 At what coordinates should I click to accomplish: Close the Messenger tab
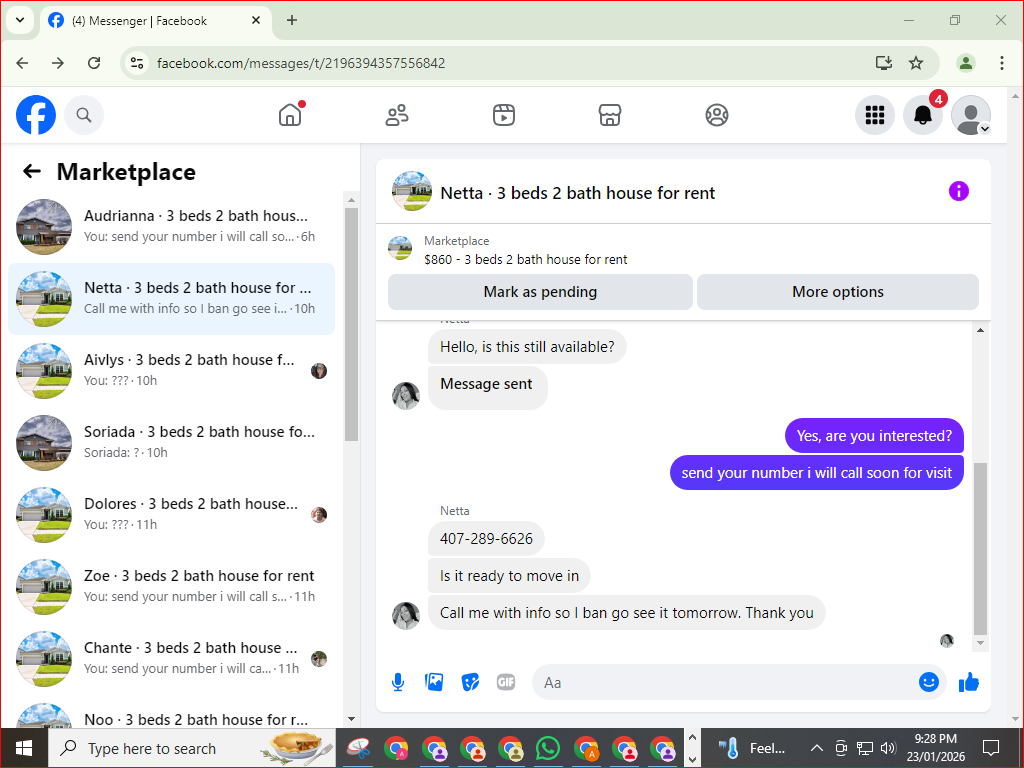point(256,20)
